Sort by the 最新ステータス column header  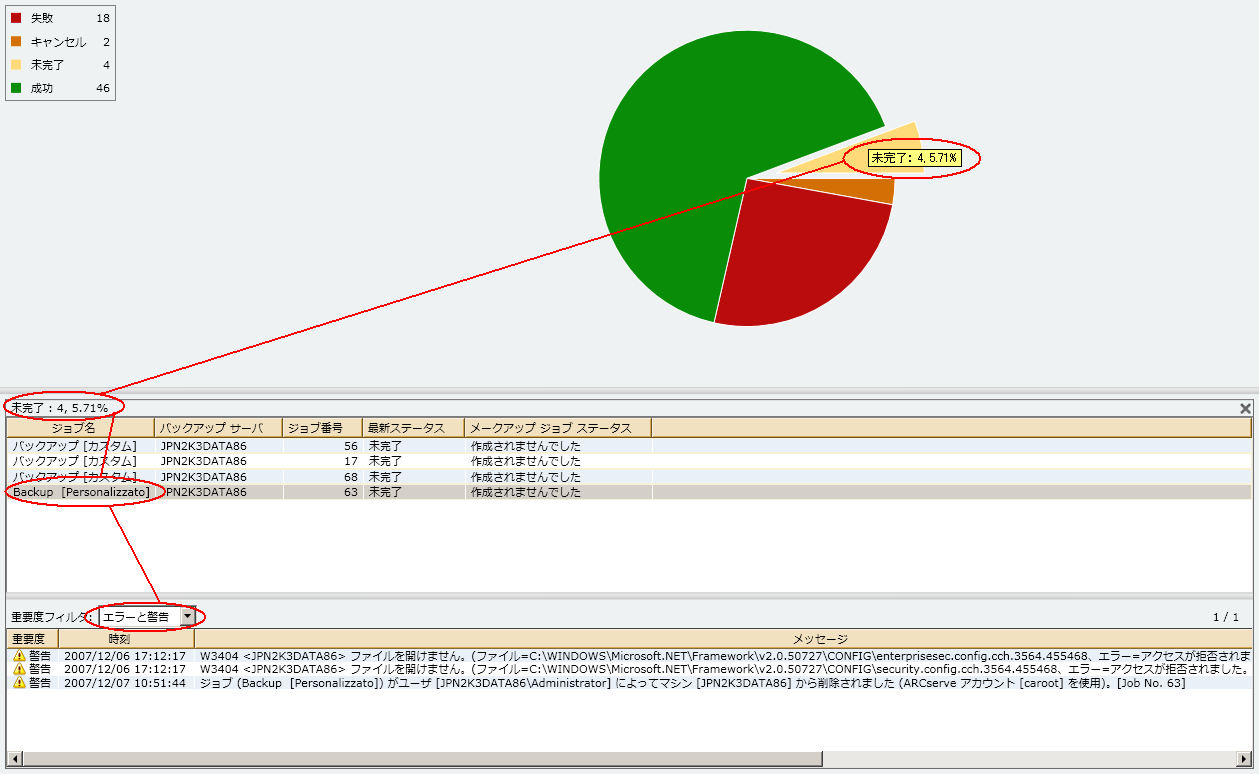(x=412, y=428)
